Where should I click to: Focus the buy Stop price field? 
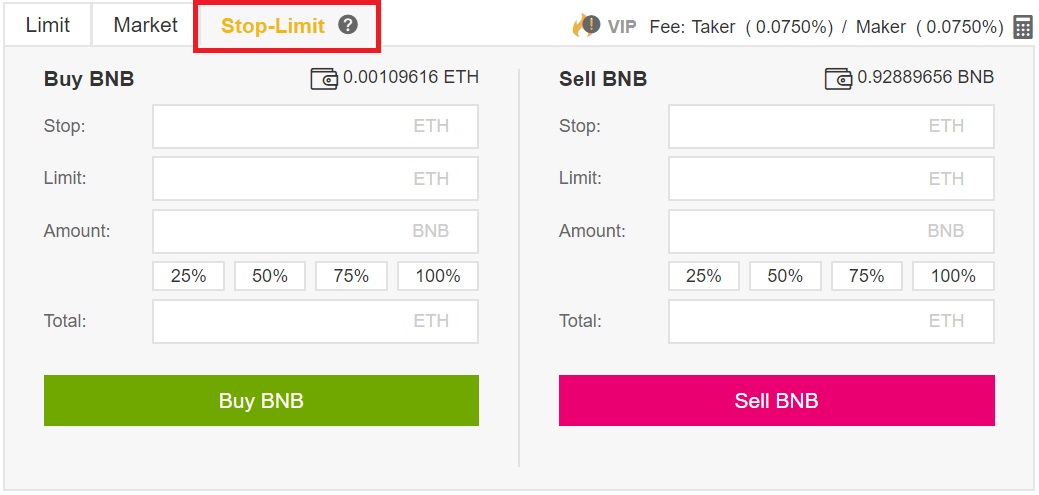[x=315, y=126]
